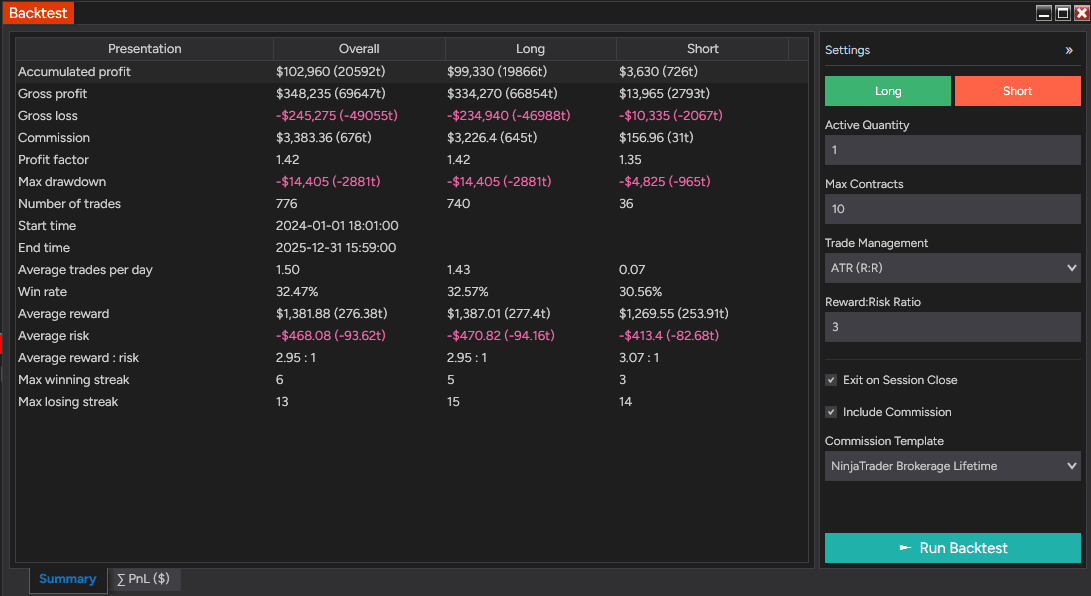Open the ∑ PnL ($) tab
The height and width of the screenshot is (596, 1091).
click(x=144, y=579)
